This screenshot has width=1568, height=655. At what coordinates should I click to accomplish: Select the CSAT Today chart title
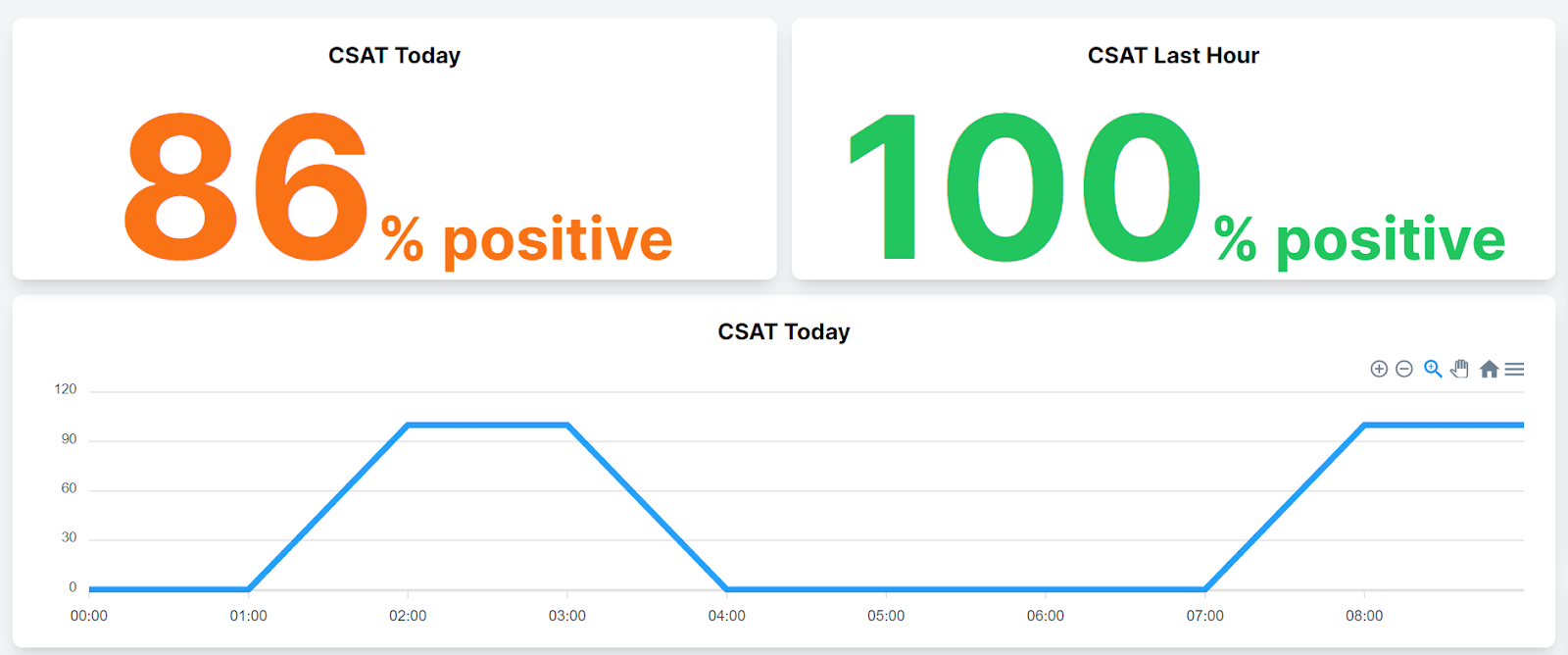784,331
